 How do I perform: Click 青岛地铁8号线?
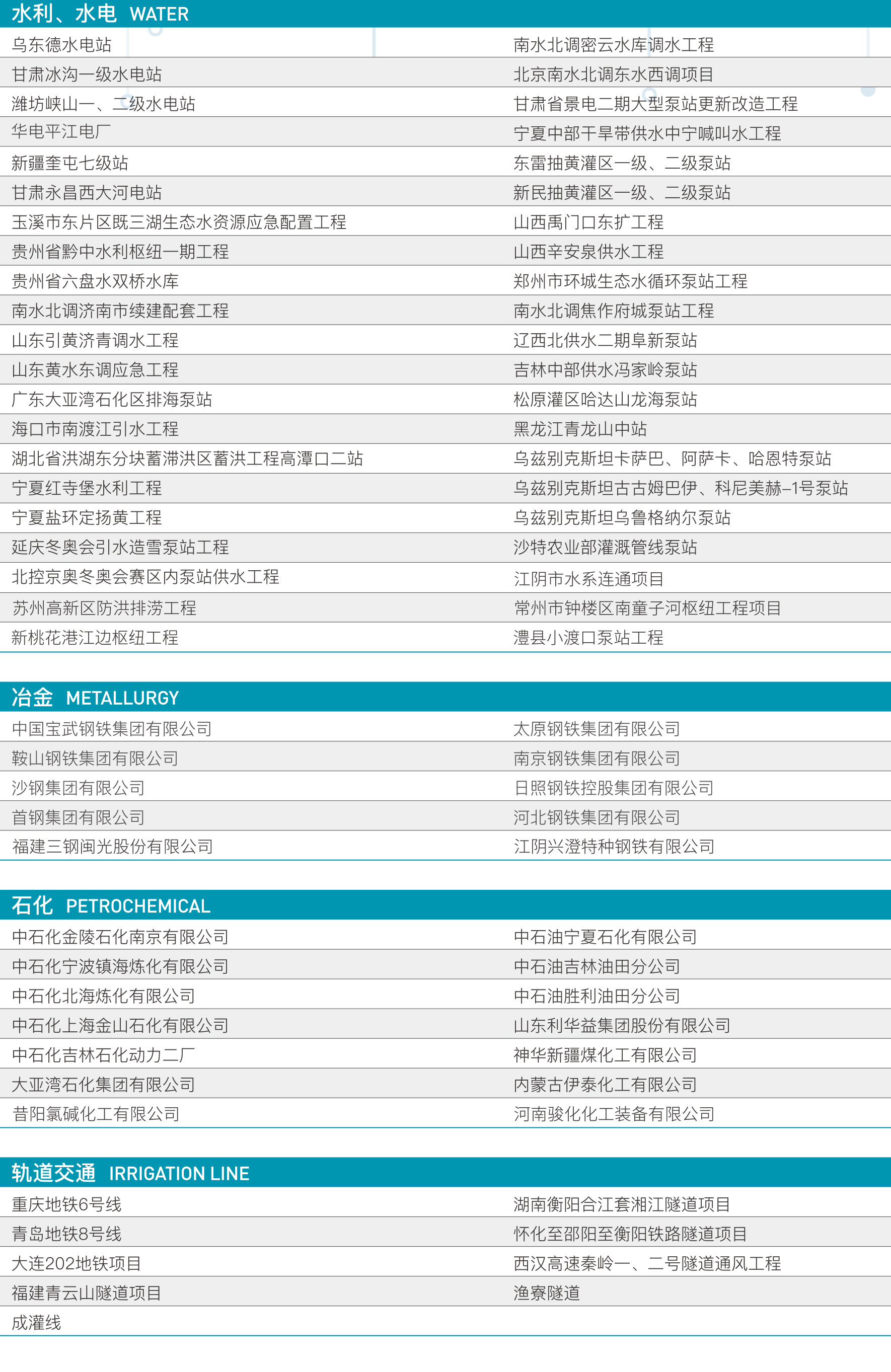tap(66, 1234)
